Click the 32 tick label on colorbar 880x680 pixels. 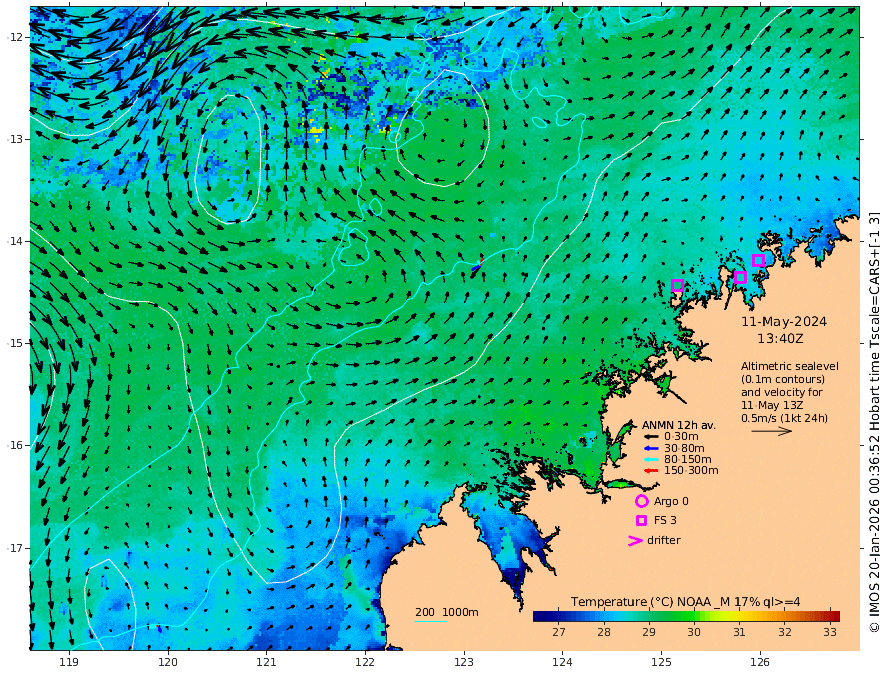(x=785, y=632)
